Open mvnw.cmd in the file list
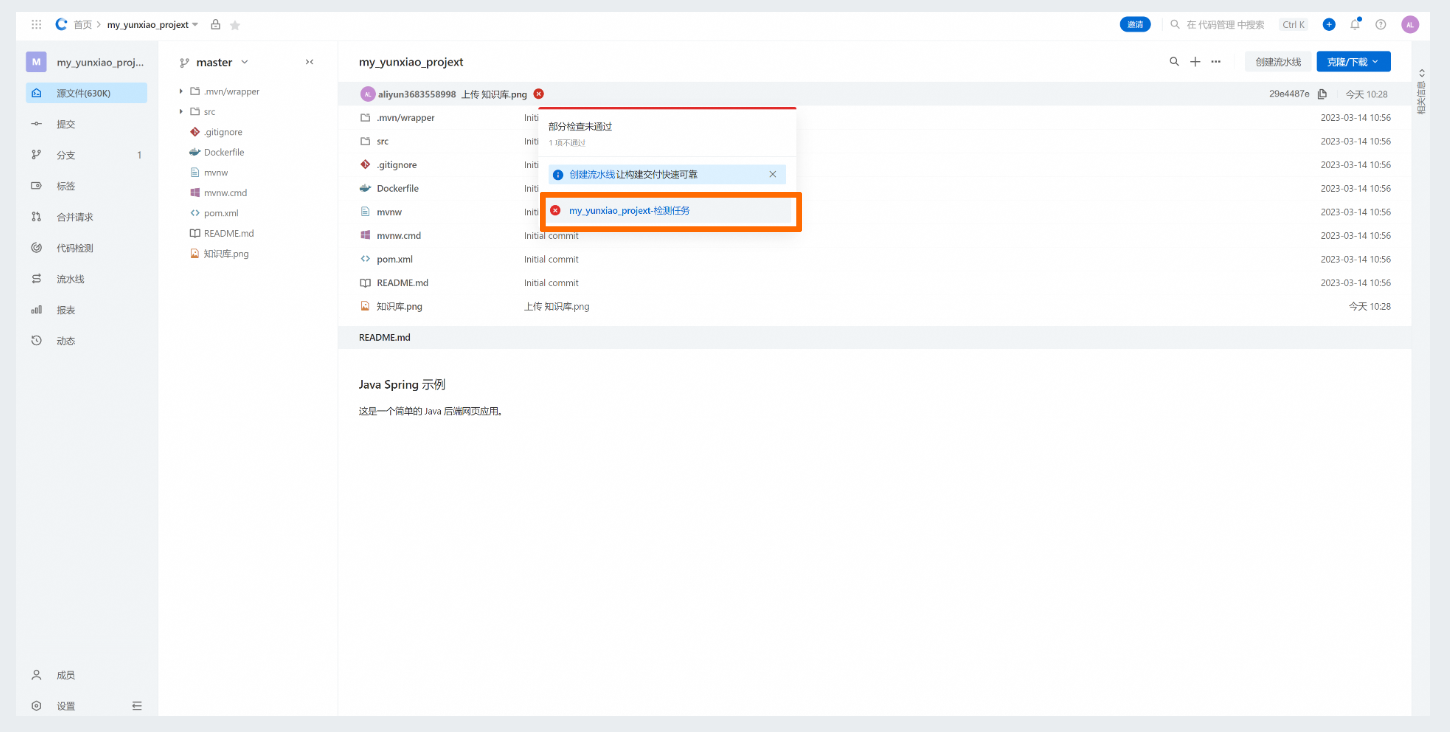Viewport: 1450px width, 732px height. [x=399, y=235]
